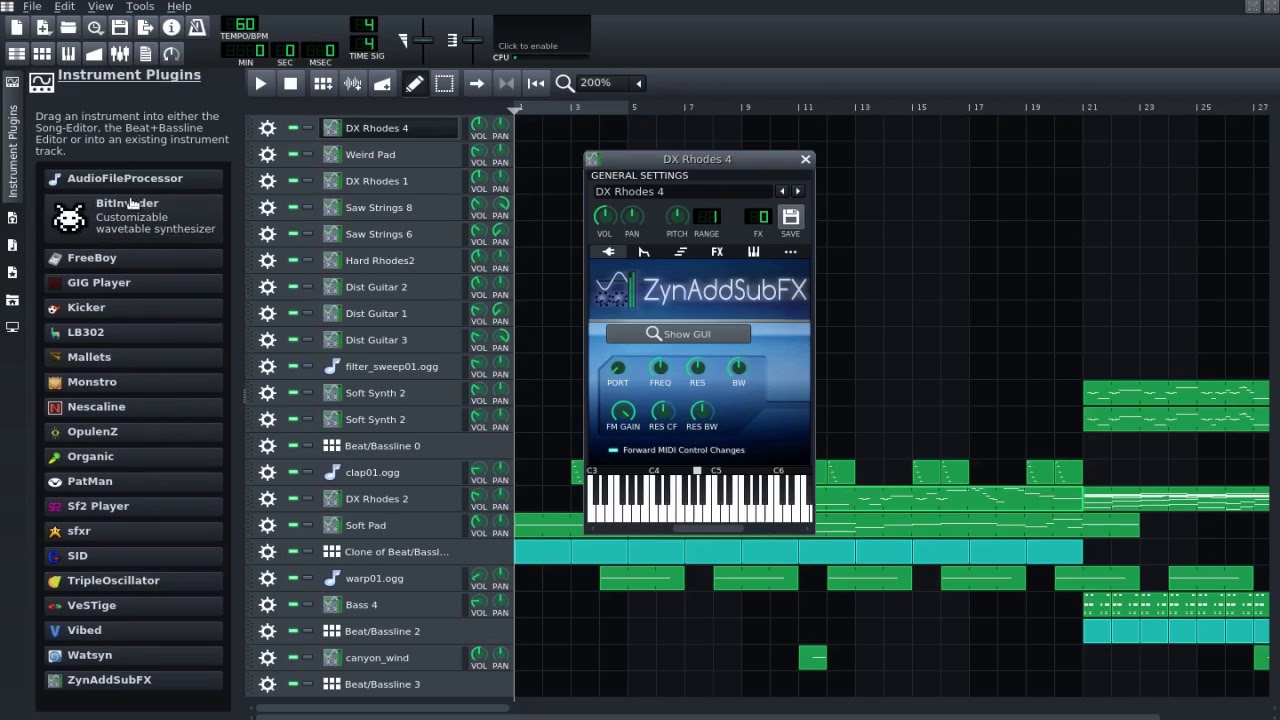Open the recently opened projects dropdown
The image size is (1280, 720).
click(x=94, y=28)
